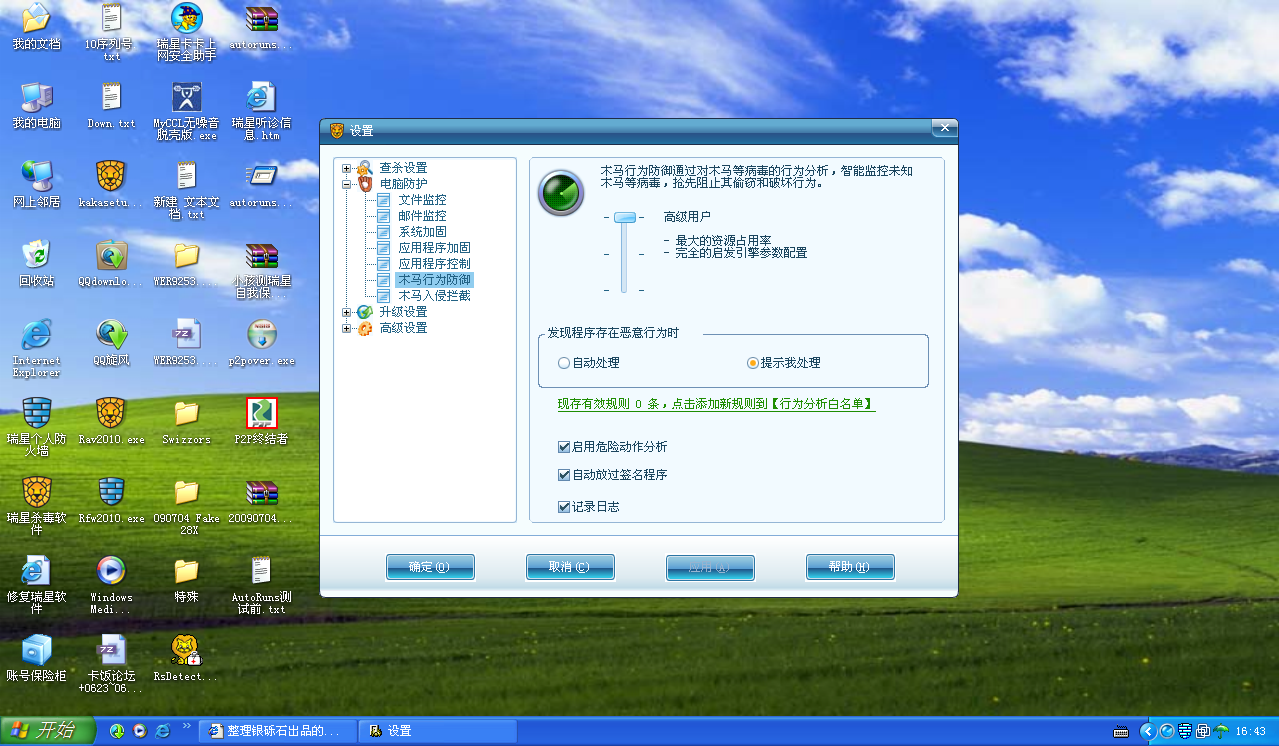Expand the 查杀设置 tree node

click(x=347, y=168)
